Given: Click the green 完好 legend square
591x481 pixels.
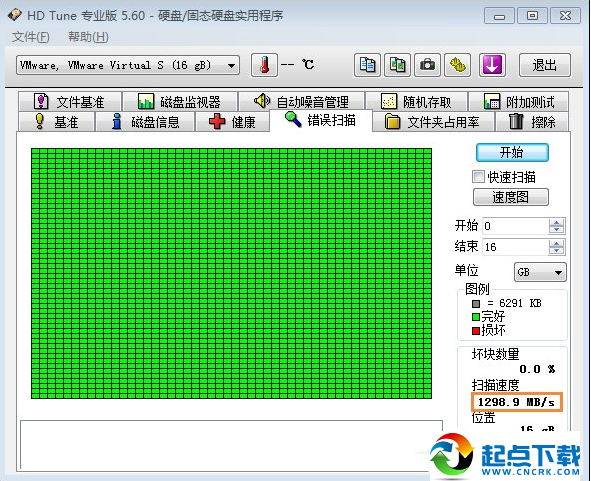Looking at the screenshot, I should (476, 317).
